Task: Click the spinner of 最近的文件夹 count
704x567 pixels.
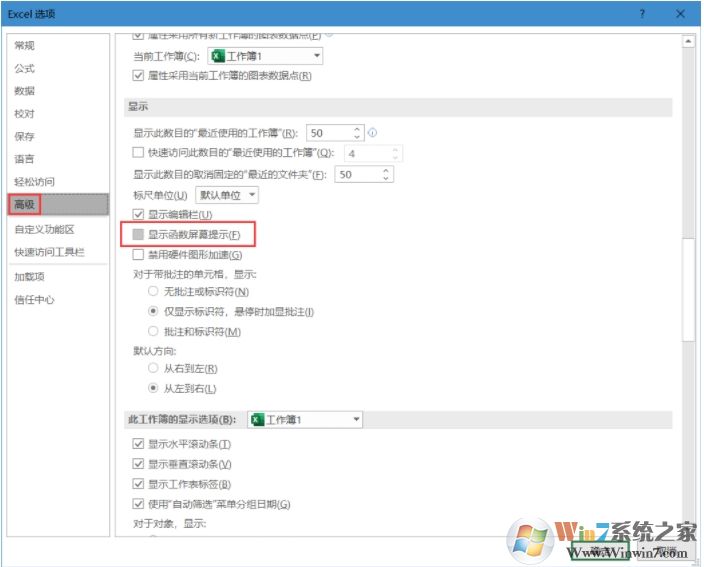Action: coord(386,174)
